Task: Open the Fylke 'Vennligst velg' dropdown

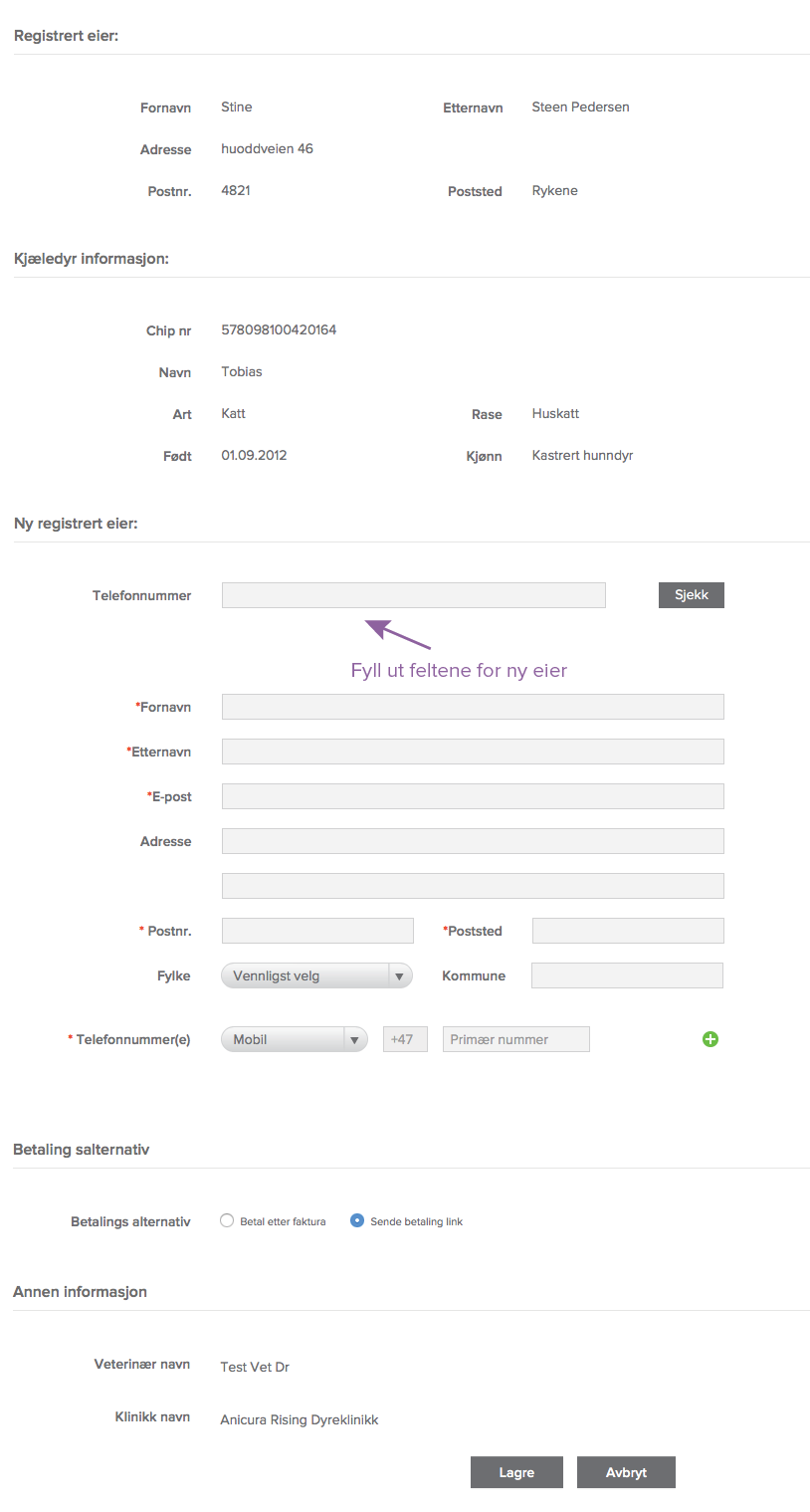Action: click(x=305, y=976)
